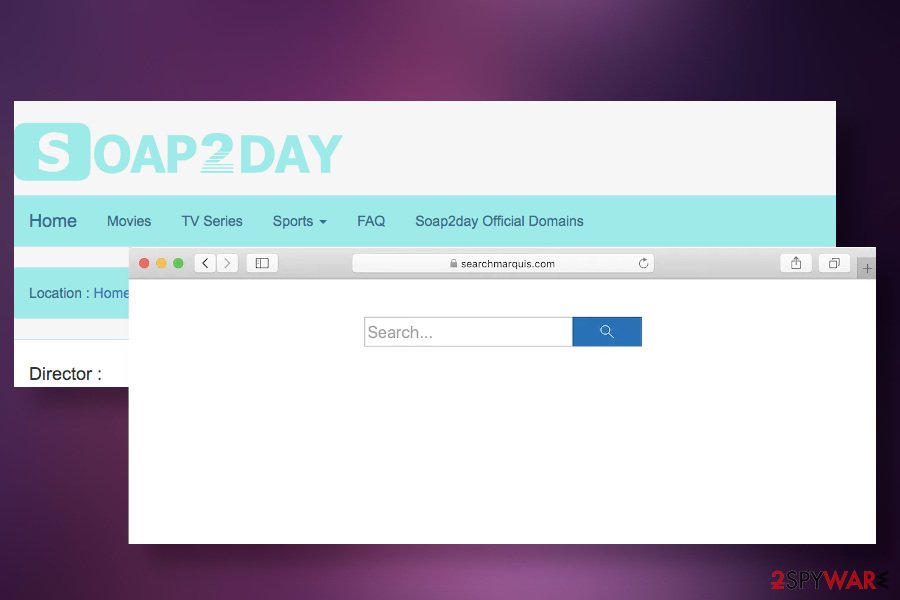
Task: Reload the searchmarquis.com page
Action: click(643, 263)
